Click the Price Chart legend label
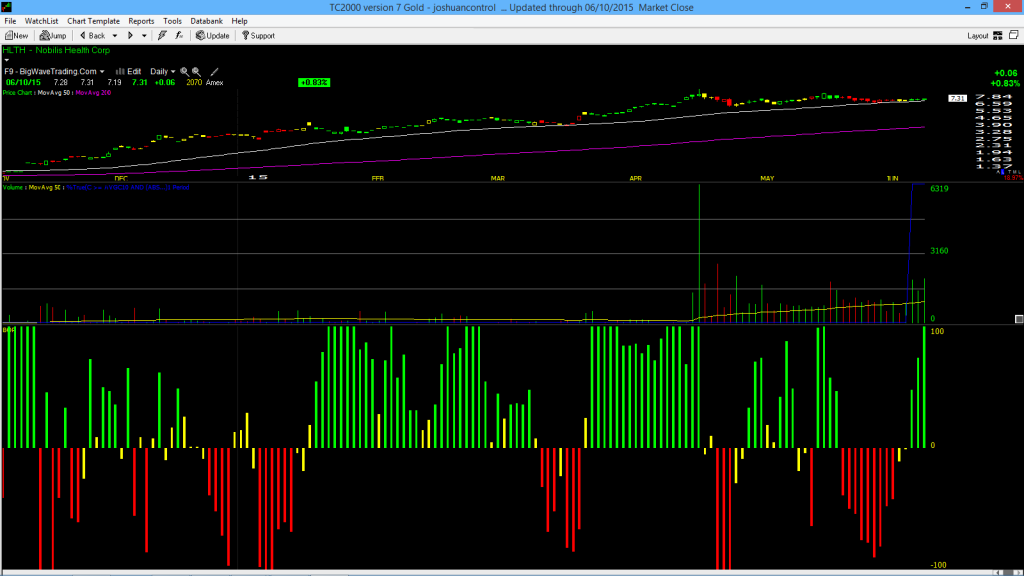 [x=18, y=93]
